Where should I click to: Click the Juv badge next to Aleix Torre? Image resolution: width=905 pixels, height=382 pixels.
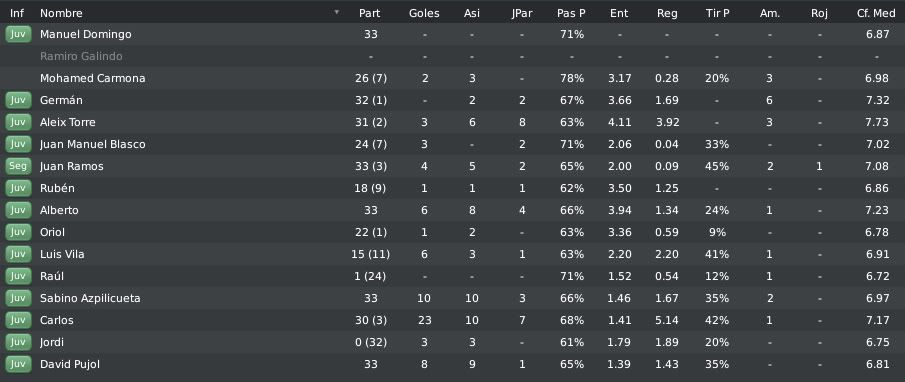(18, 122)
